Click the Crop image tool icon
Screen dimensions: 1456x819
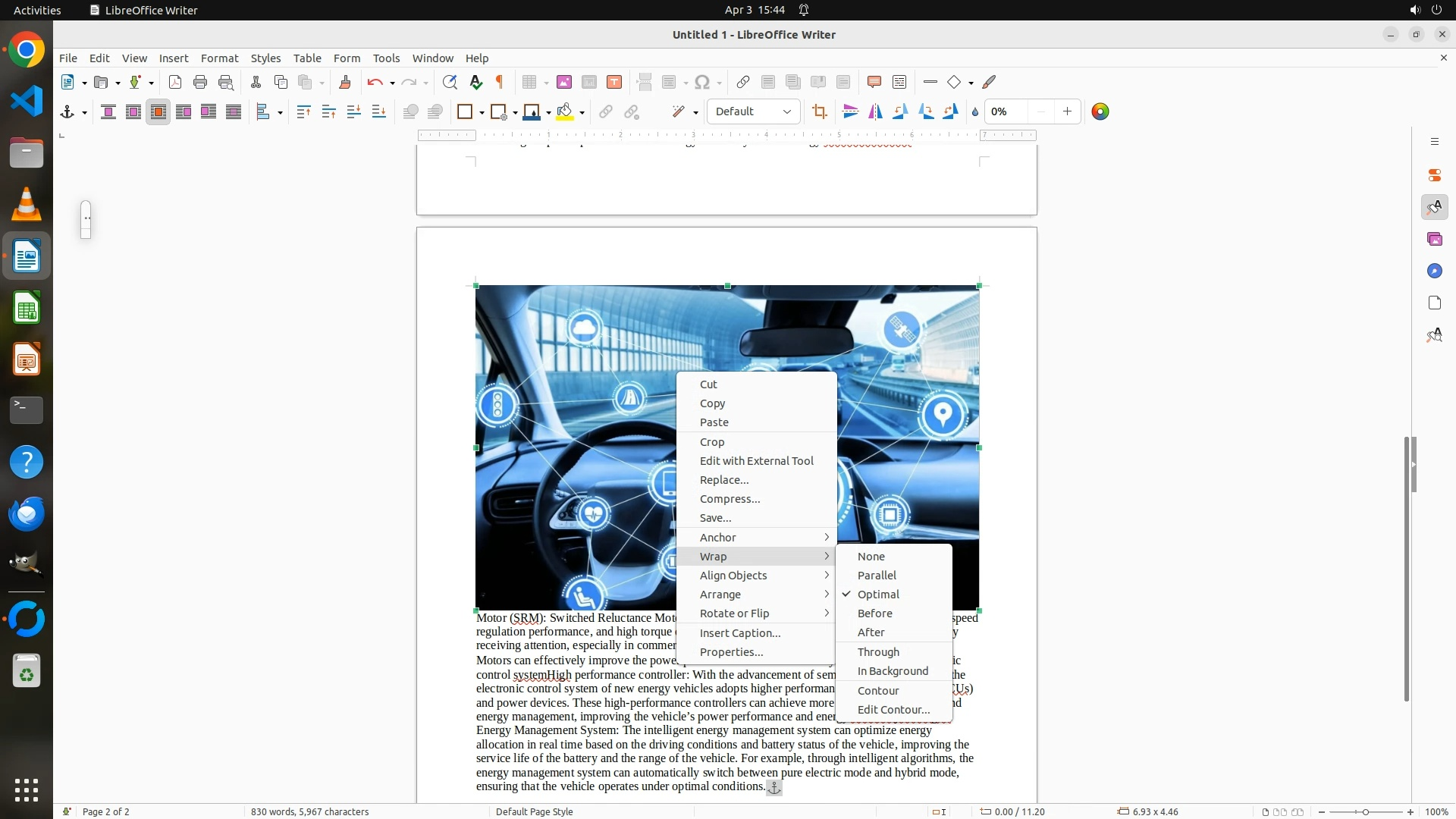coord(819,112)
